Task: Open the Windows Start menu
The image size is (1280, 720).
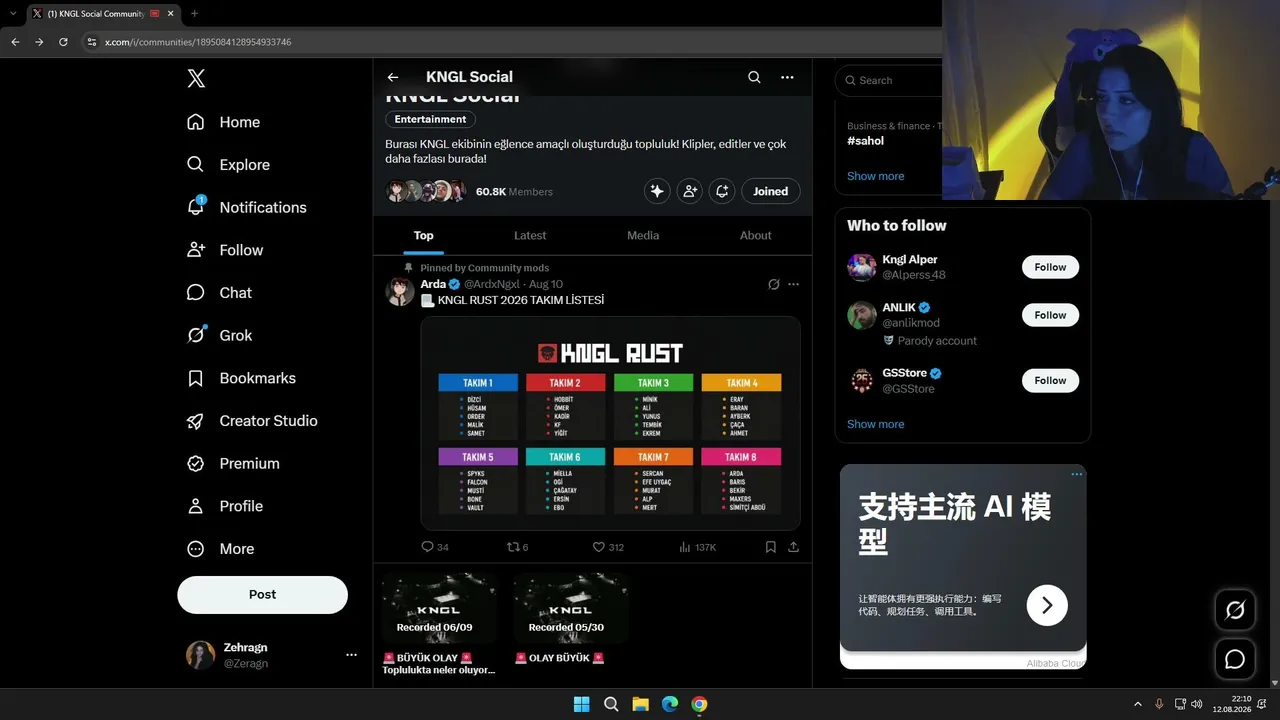Action: coord(581,704)
